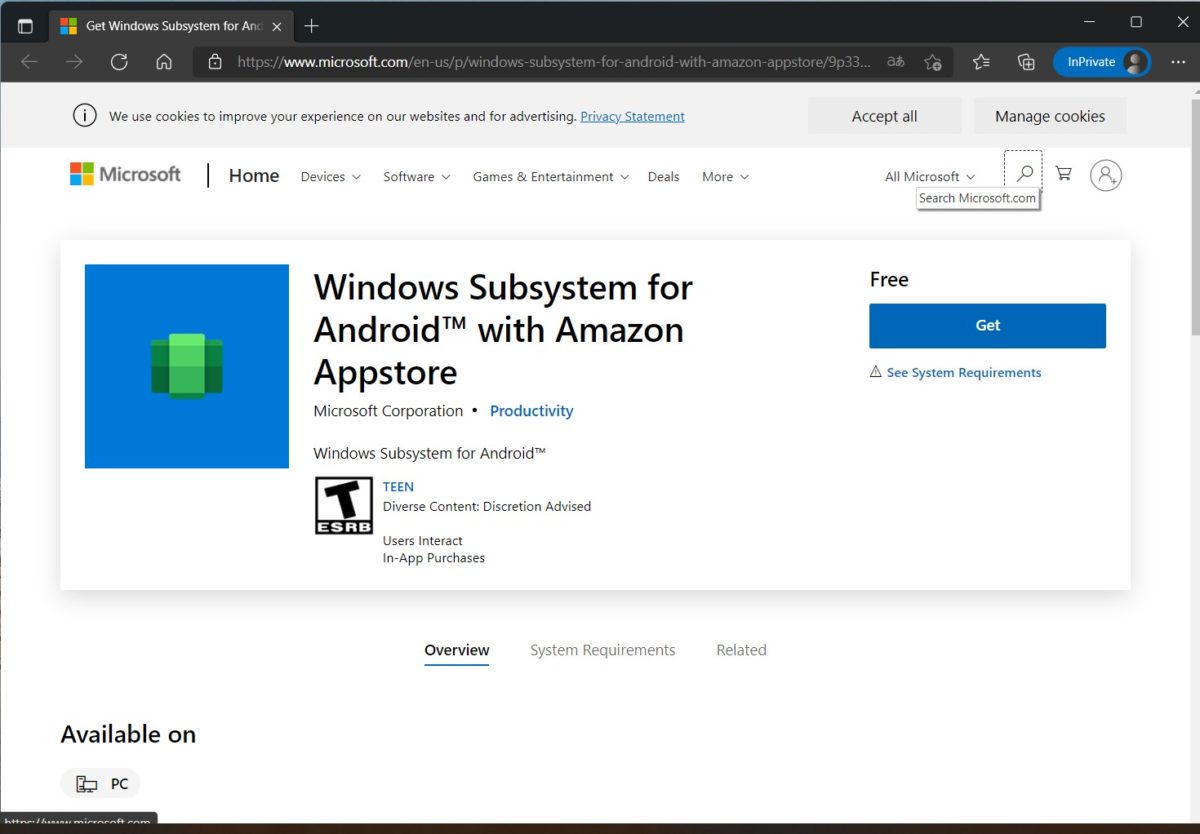The width and height of the screenshot is (1200, 834).
Task: Go to the Home navigation link
Action: pos(254,176)
